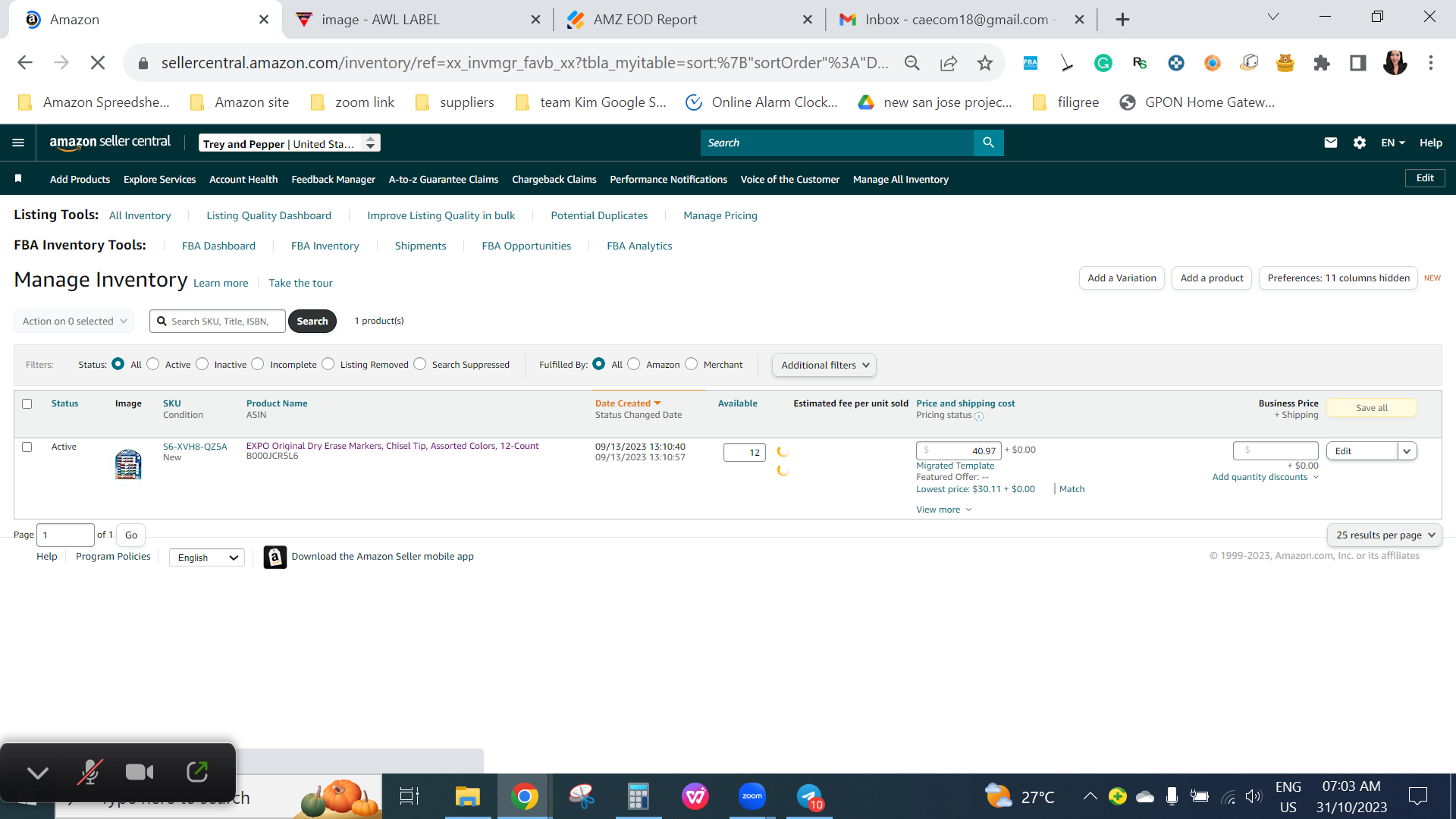Open the Trey and Pepper marketplace selector
Viewport: 1456px width, 819px height.
click(x=290, y=143)
